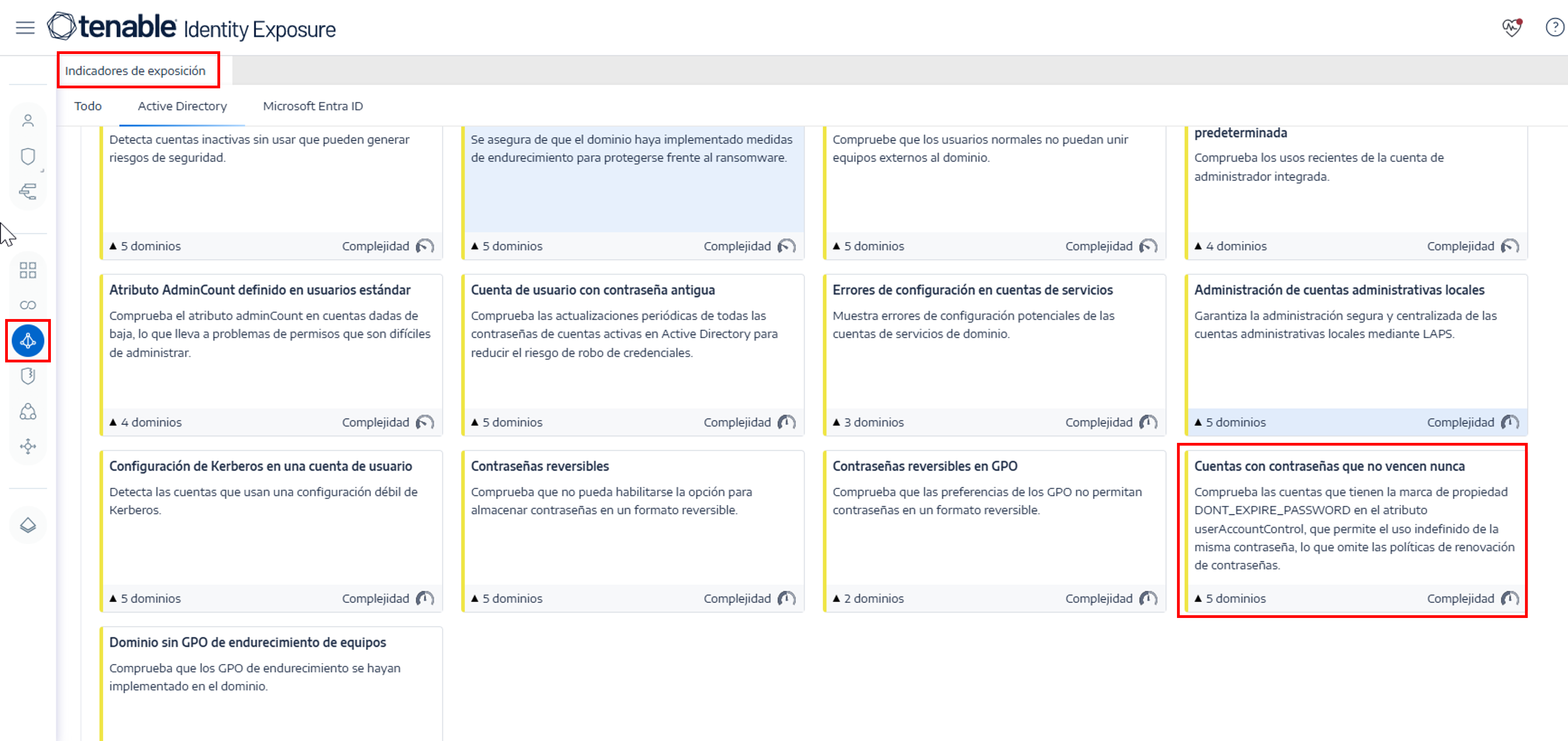The image size is (1568, 741).
Task: Open Administración de cuentas administrativas locales
Action: [1339, 290]
